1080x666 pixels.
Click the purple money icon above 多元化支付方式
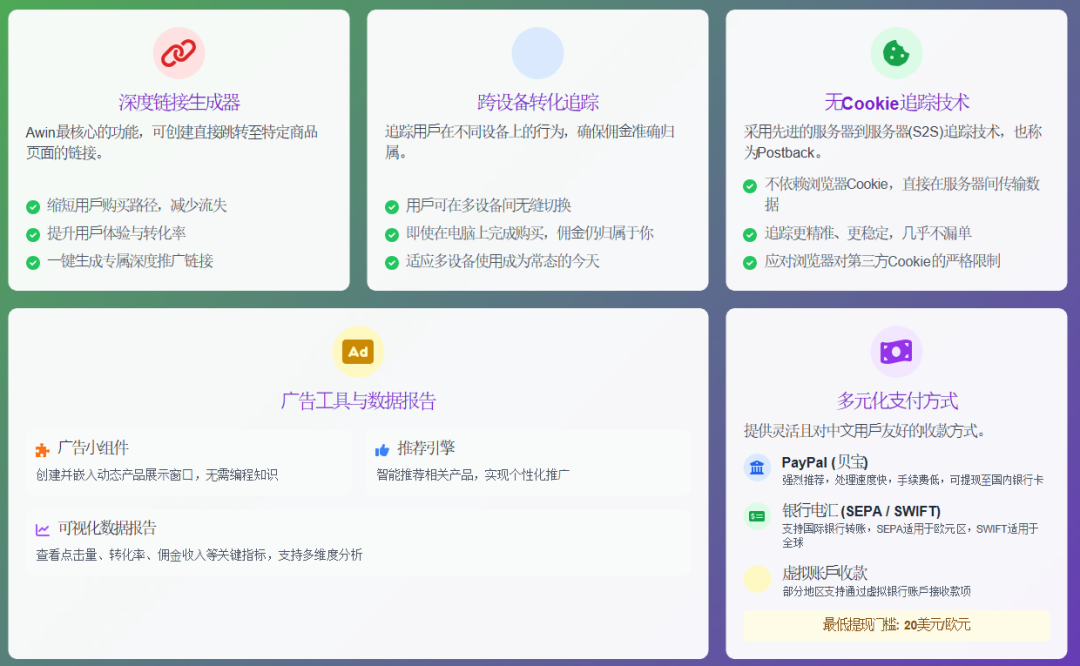coord(896,351)
